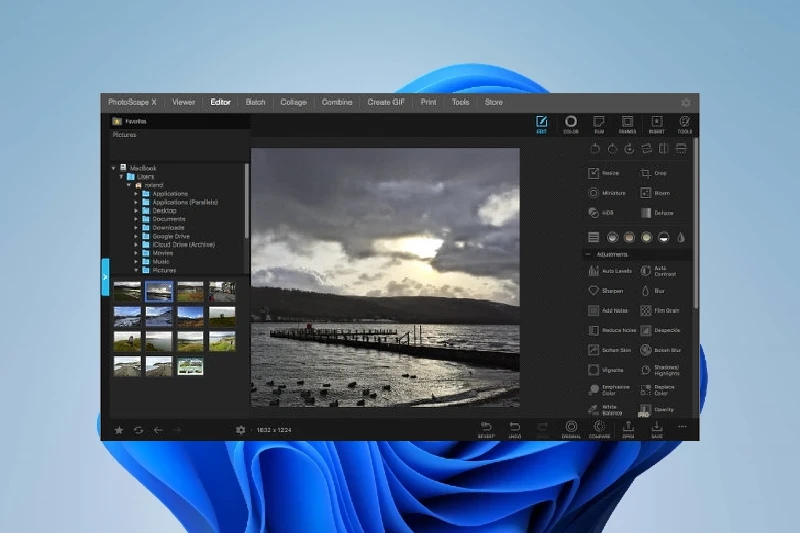This screenshot has height=533, width=800.
Task: Collapse the Pictures folder arrow
Action: point(136,270)
